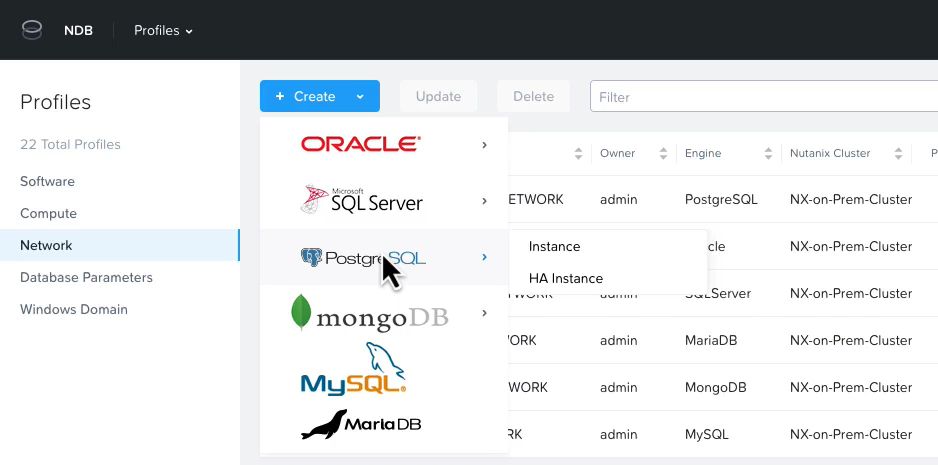Choose HA Instance from PostgreSQL submenu
The image size is (938, 465).
pos(566,278)
